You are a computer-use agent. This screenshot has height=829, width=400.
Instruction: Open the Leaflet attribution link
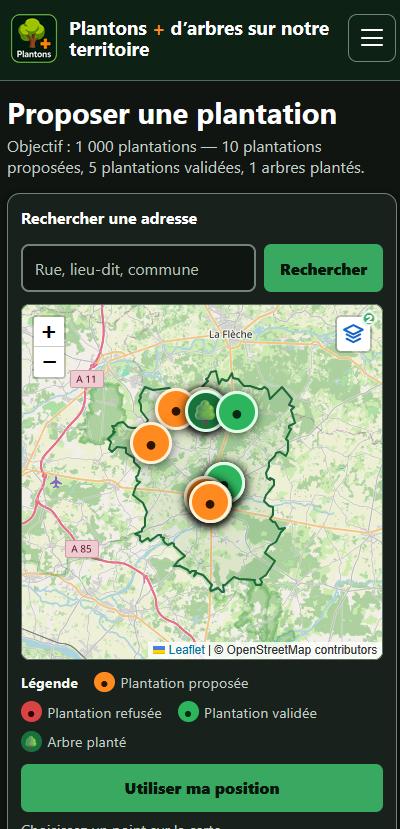pyautogui.click(x=187, y=650)
